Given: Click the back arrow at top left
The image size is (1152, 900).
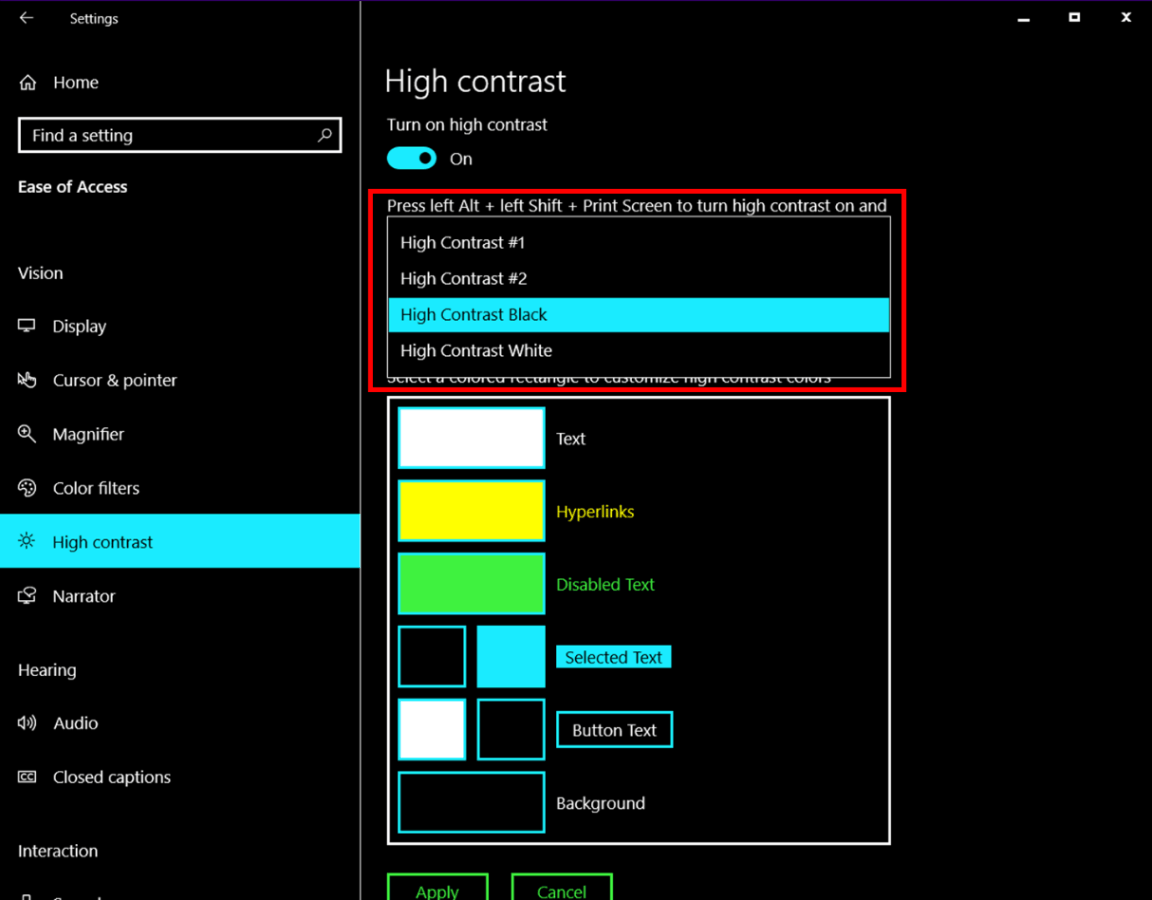Looking at the screenshot, I should click(x=27, y=17).
